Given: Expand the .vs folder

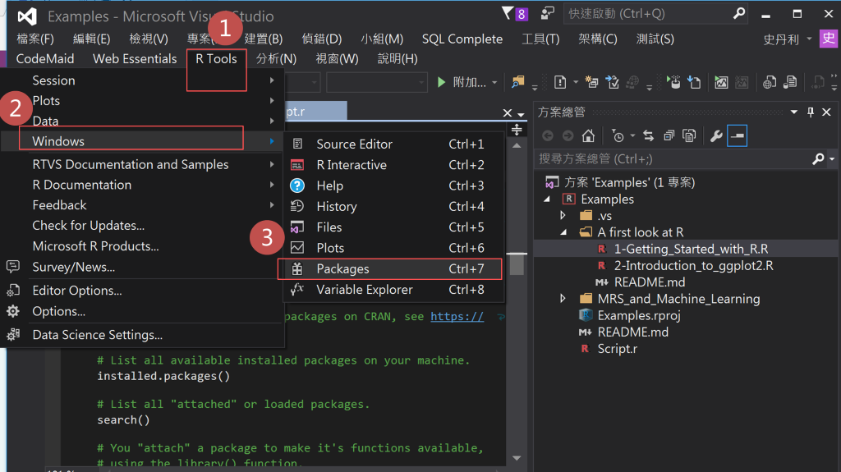Looking at the screenshot, I should point(563,216).
